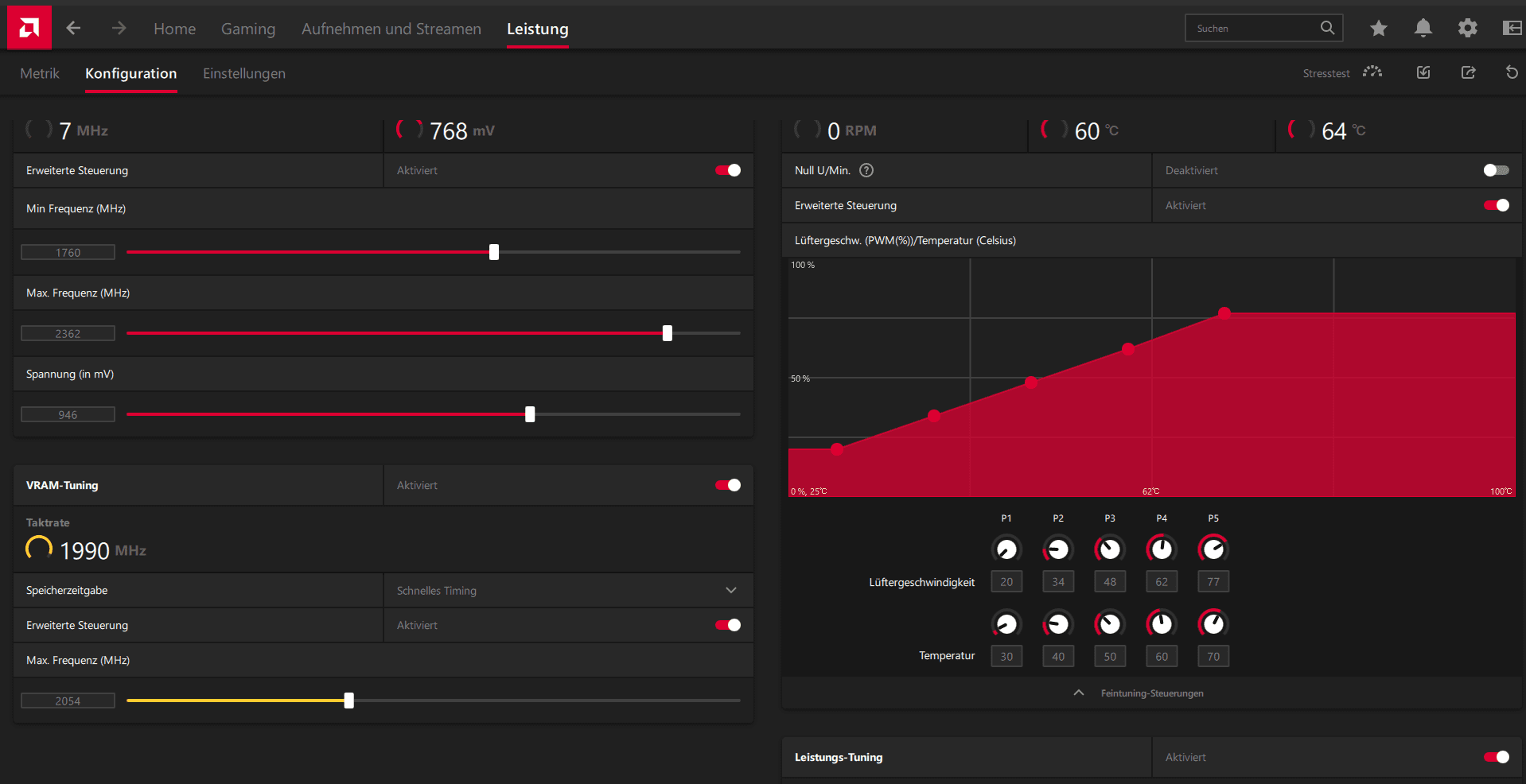The image size is (1526, 784).
Task: Open favorites star icon
Action: [x=1379, y=29]
